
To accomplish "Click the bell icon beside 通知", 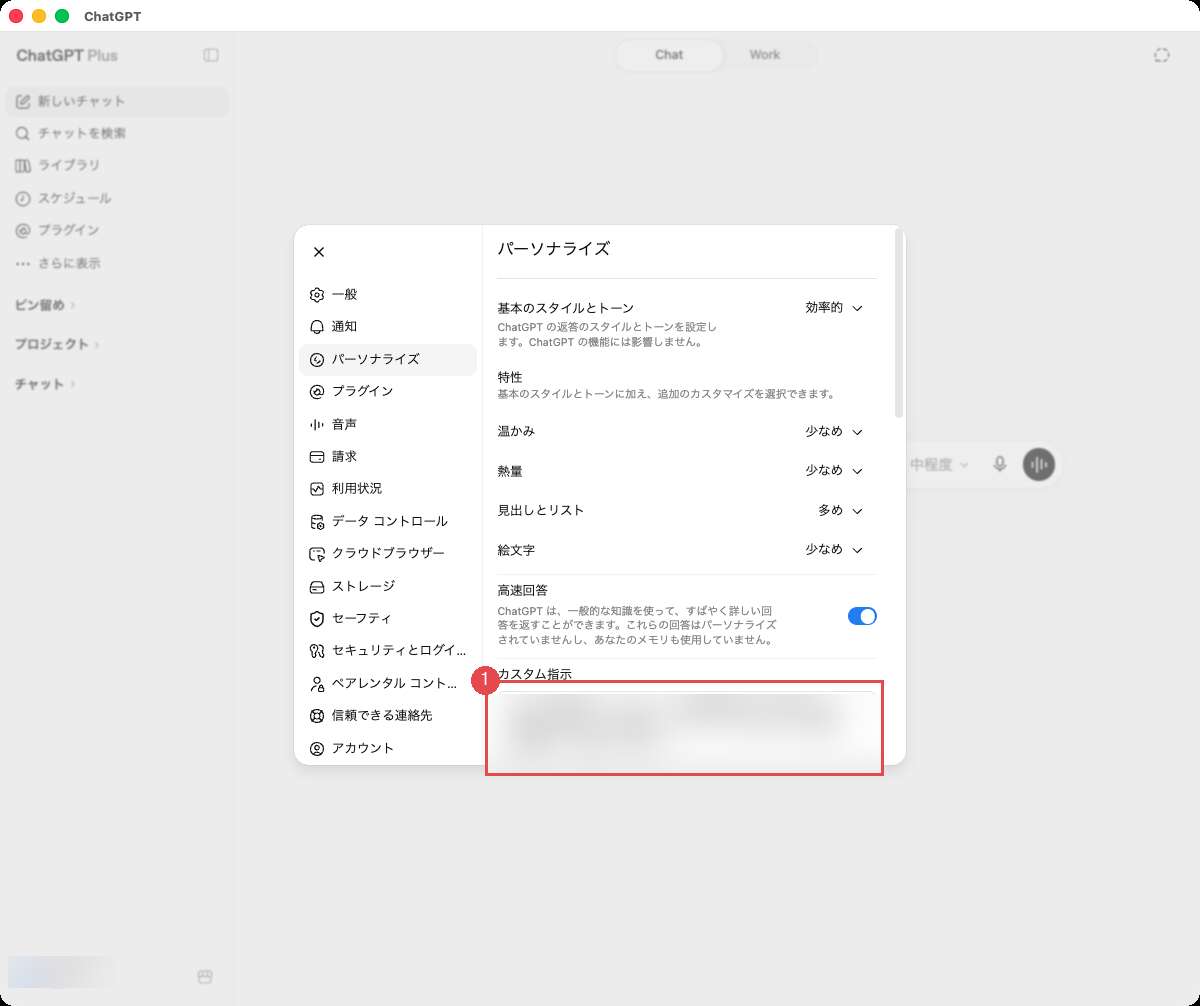I will pyautogui.click(x=317, y=327).
